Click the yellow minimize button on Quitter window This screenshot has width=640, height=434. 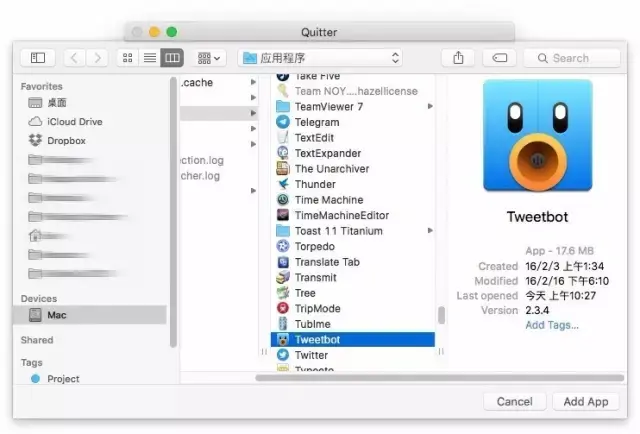pos(154,32)
